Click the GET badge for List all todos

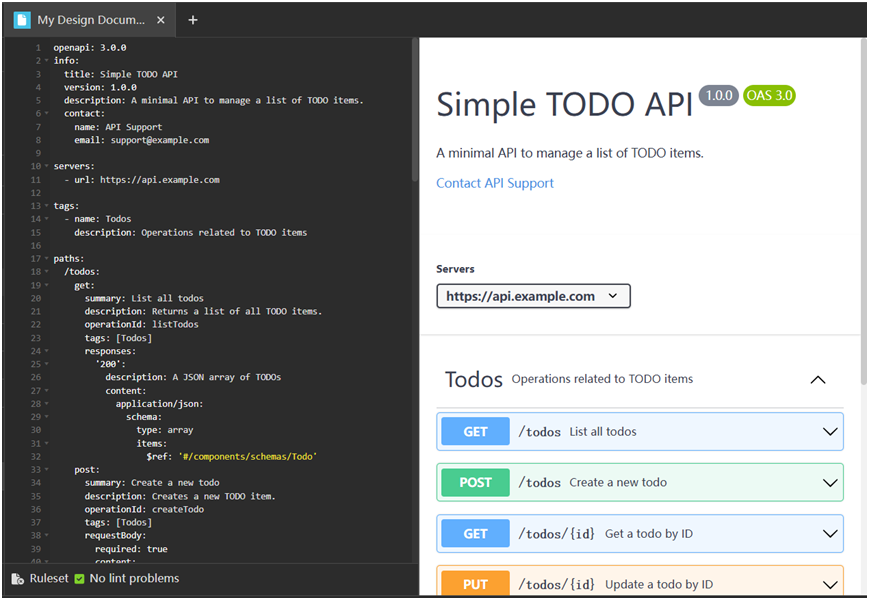pyautogui.click(x=476, y=432)
